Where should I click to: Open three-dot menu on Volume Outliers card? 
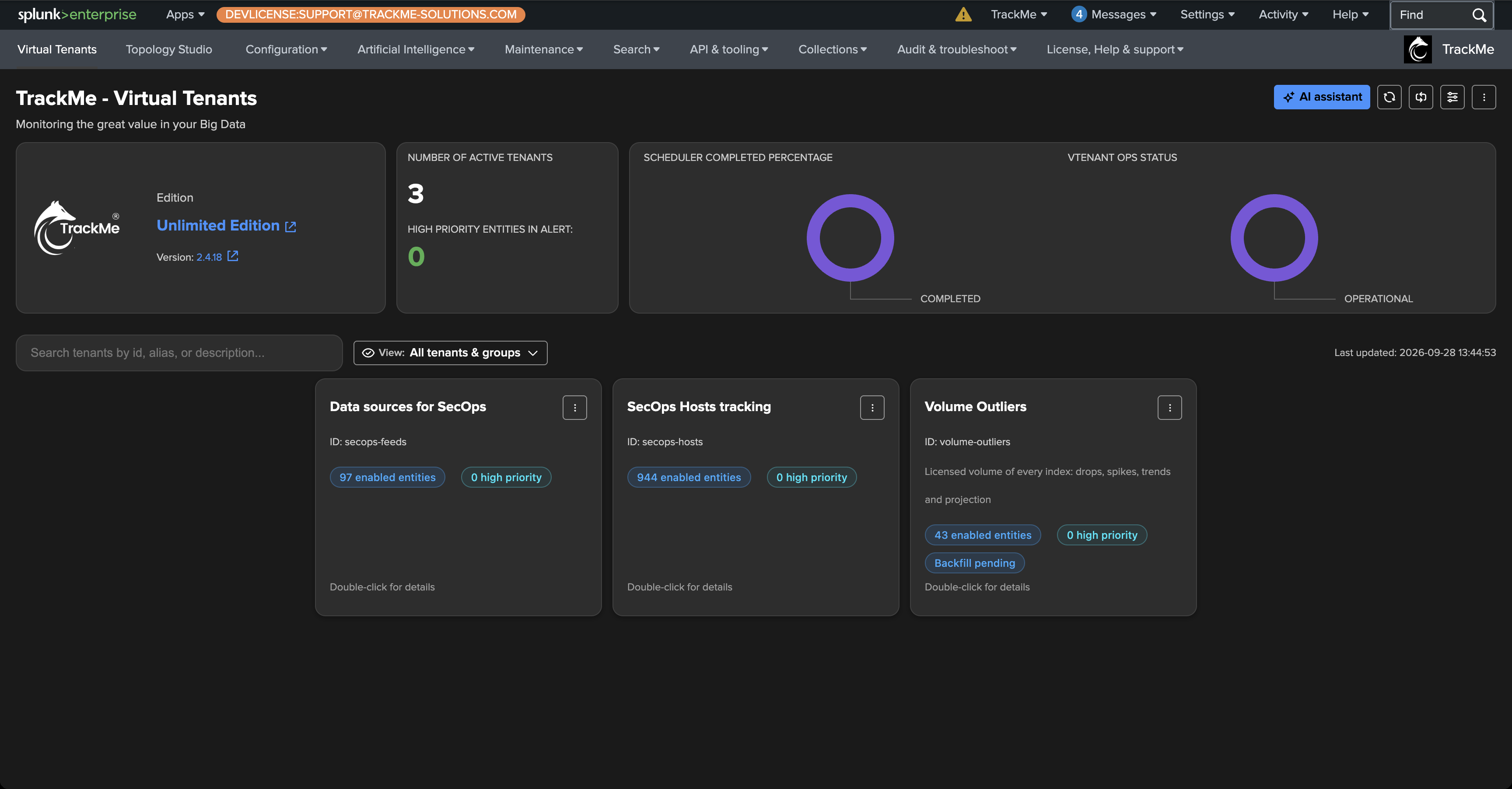1170,408
